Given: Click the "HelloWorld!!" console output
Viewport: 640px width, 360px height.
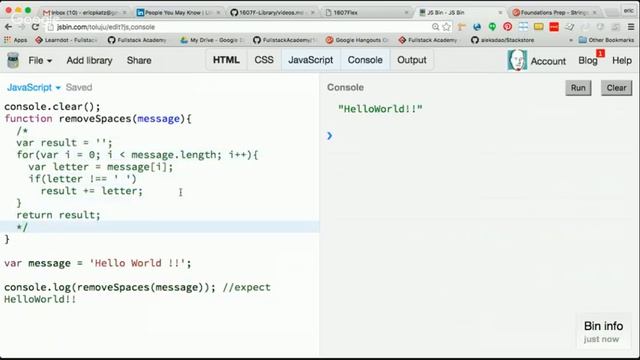Looking at the screenshot, I should tap(380, 109).
